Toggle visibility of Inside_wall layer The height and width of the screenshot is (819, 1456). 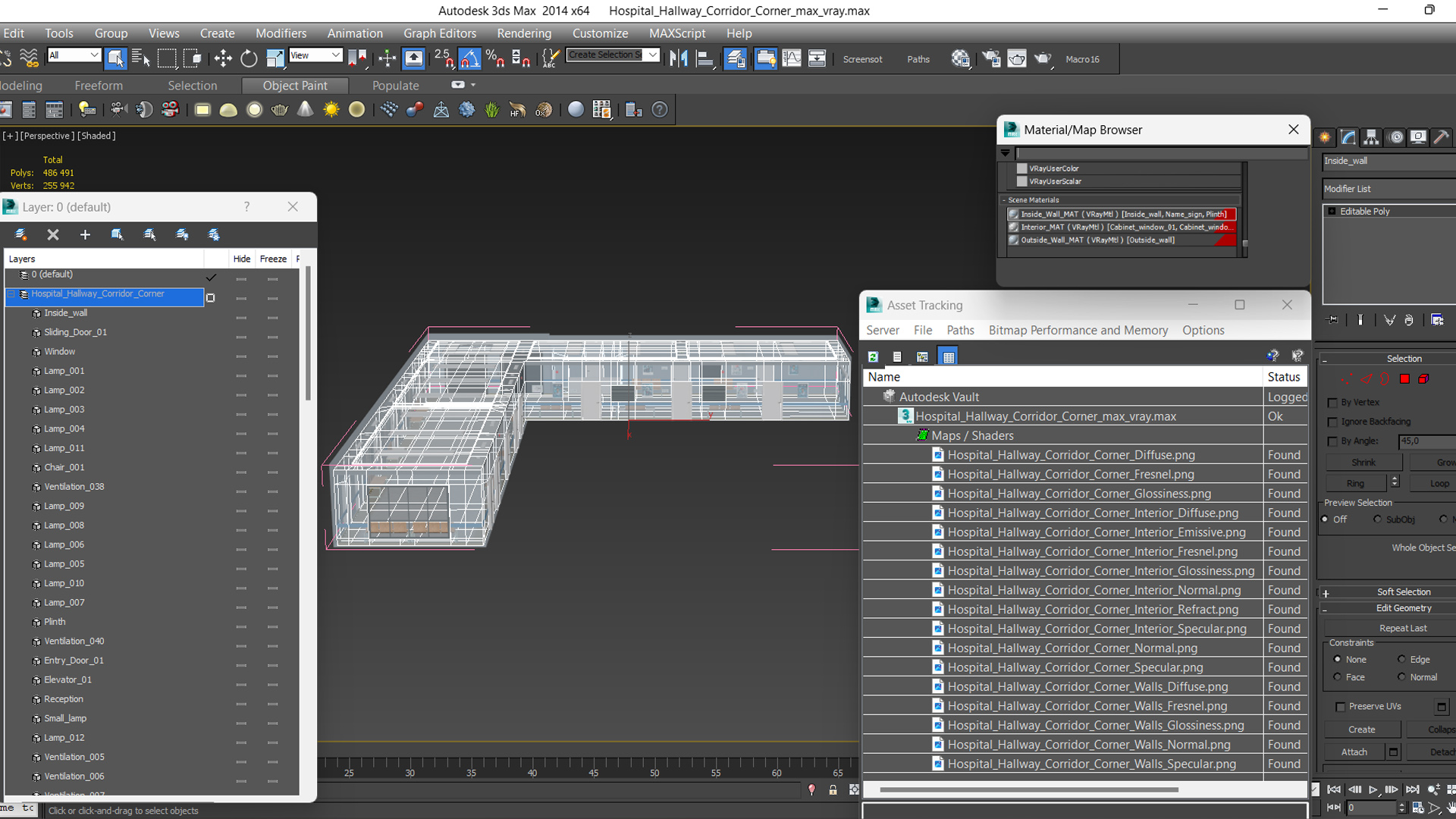pyautogui.click(x=241, y=313)
